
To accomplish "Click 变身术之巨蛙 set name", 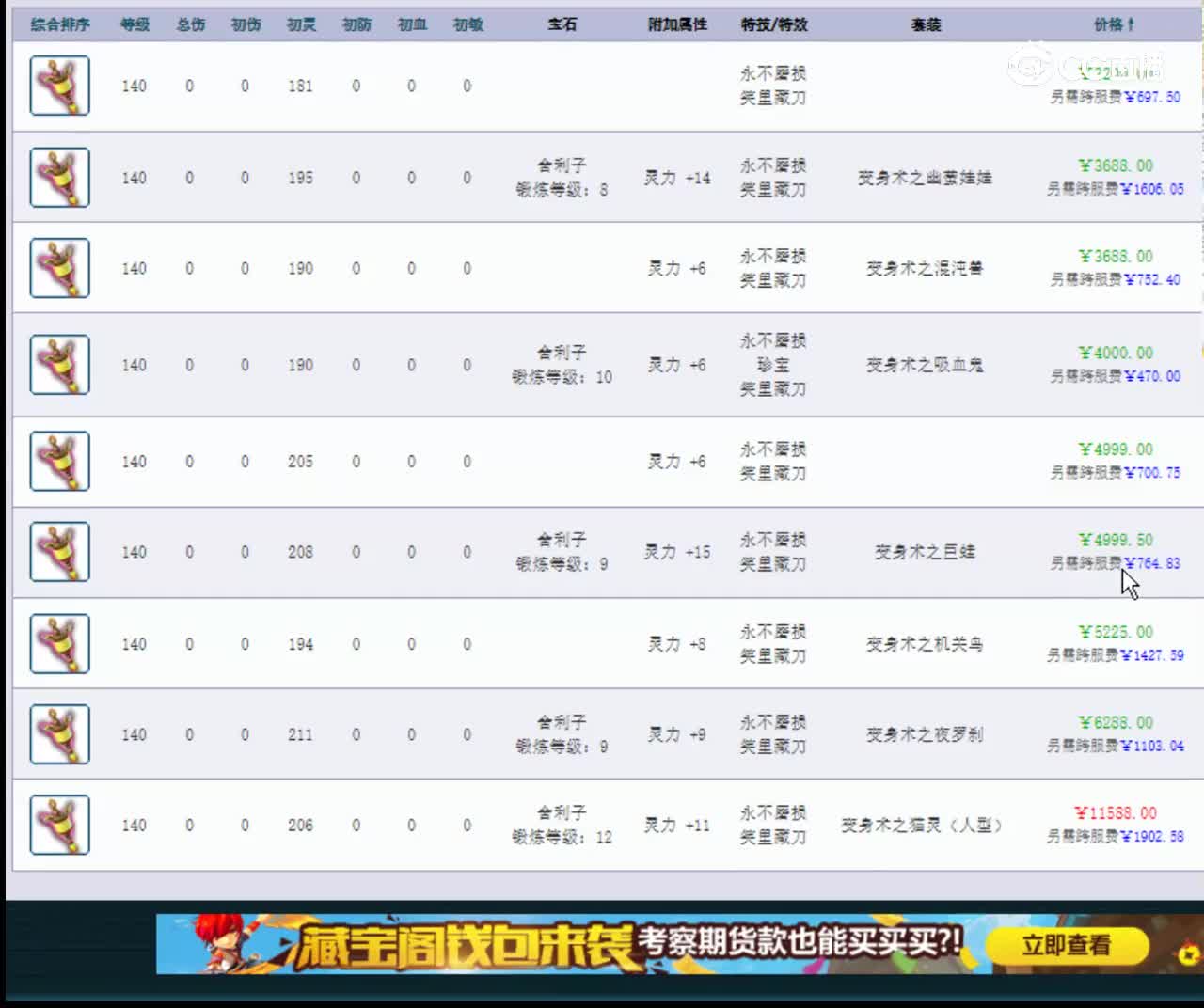I will pyautogui.click(x=925, y=552).
